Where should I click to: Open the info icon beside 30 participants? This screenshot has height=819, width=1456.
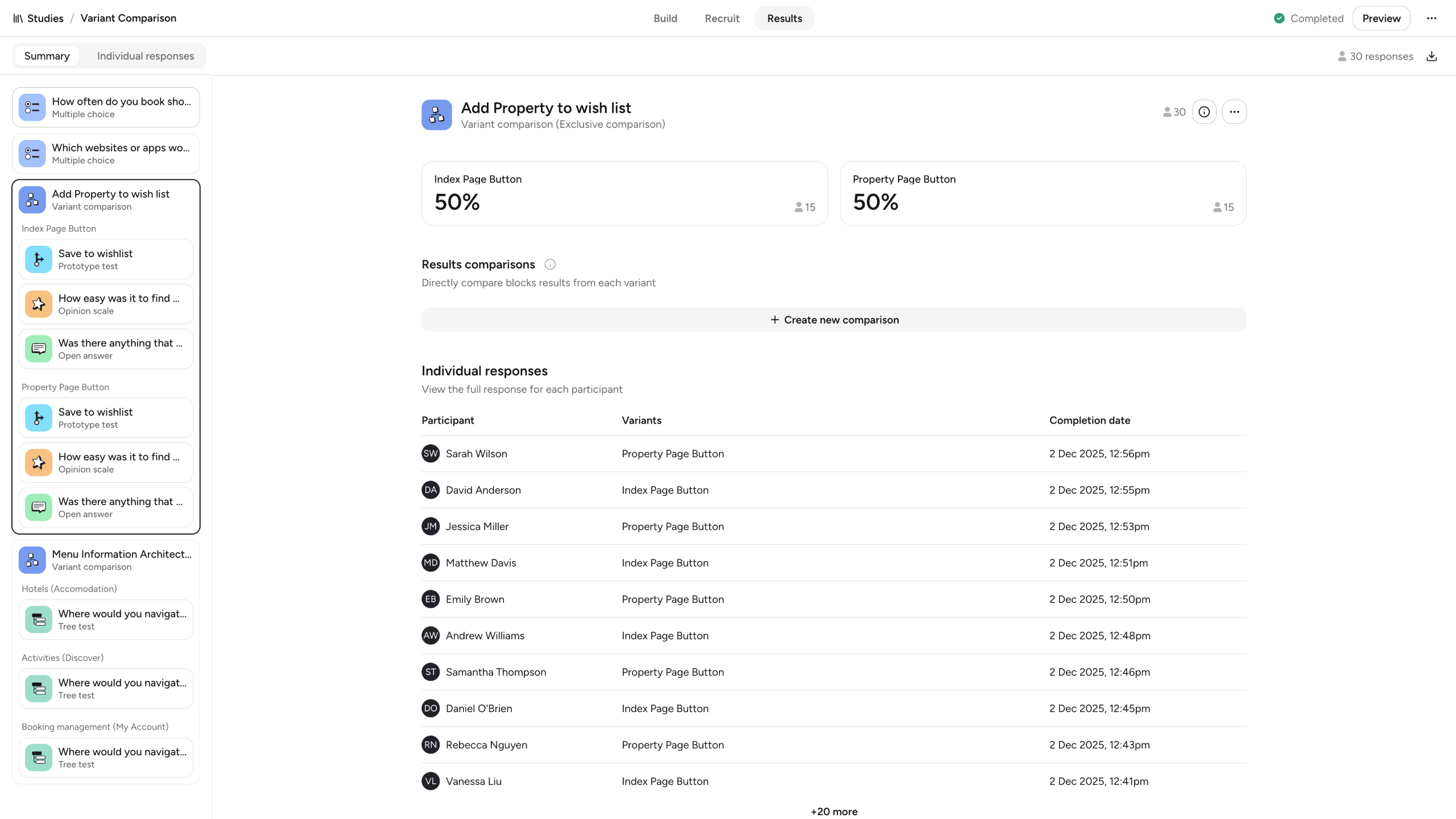[1204, 112]
